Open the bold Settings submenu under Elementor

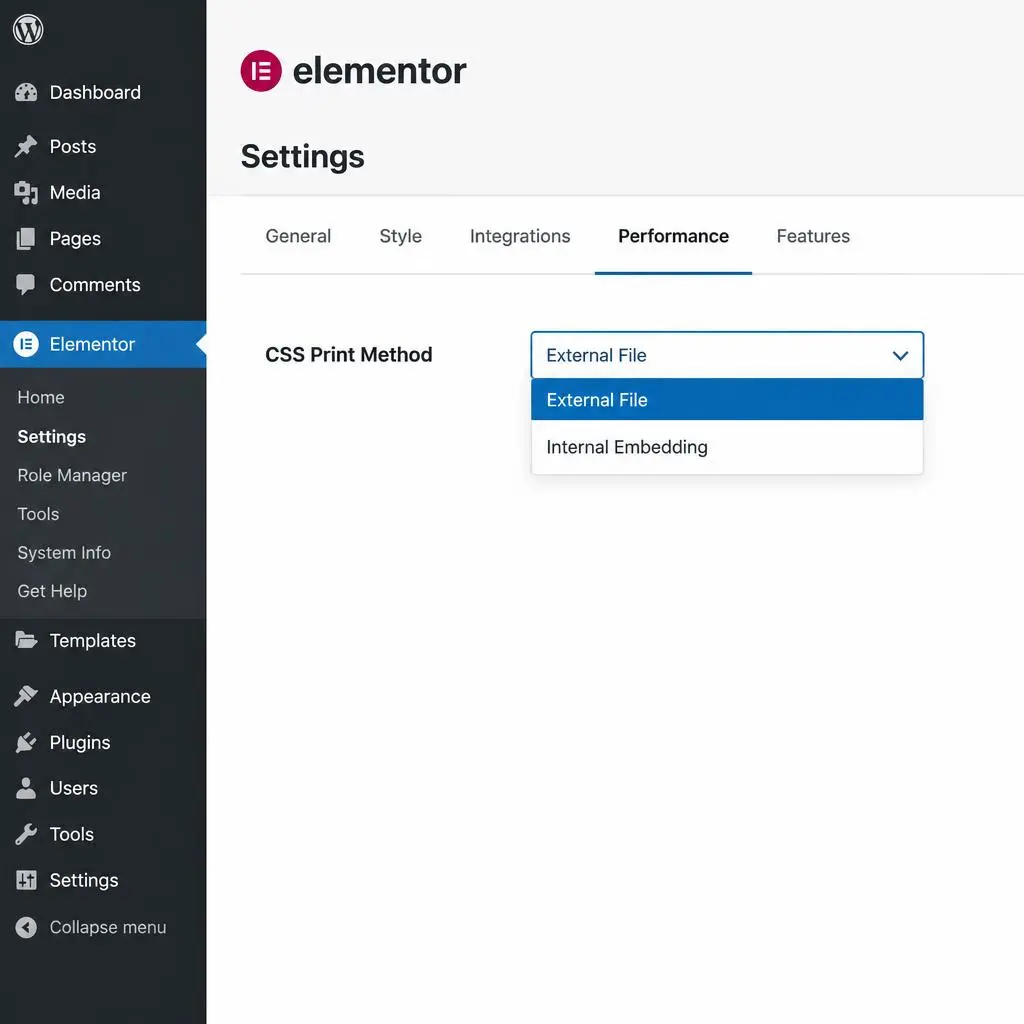tap(52, 436)
